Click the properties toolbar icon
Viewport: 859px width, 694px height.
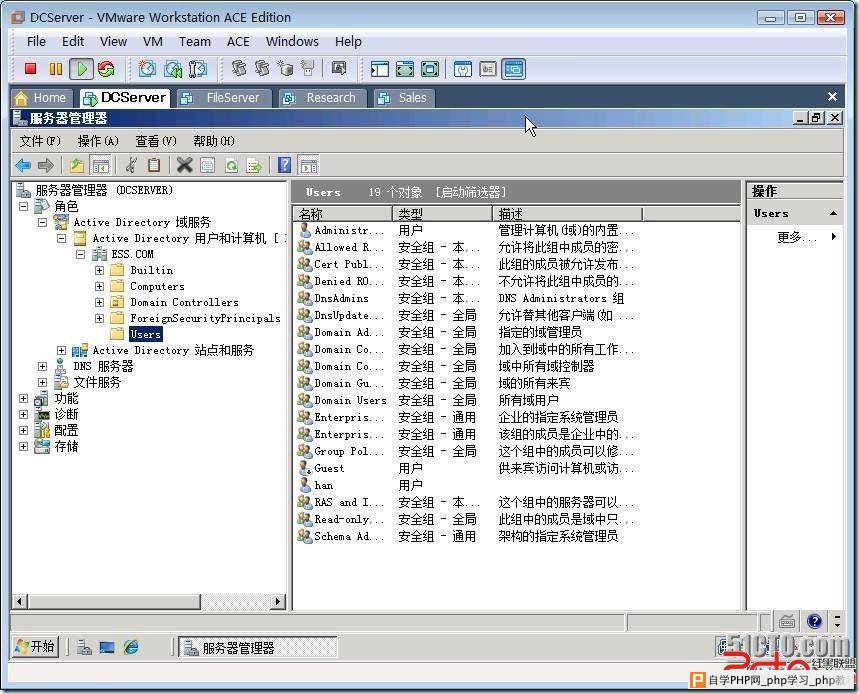(208, 165)
